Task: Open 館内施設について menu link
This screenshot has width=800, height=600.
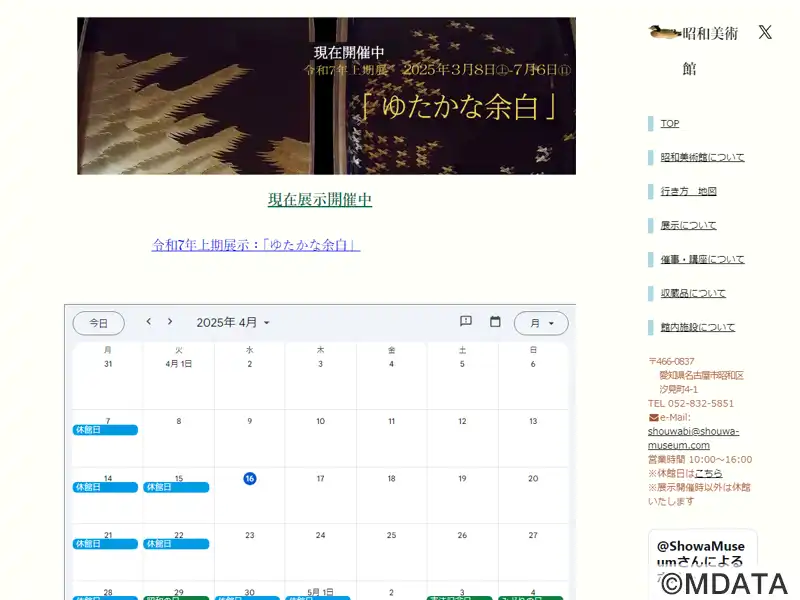Action: click(697, 327)
